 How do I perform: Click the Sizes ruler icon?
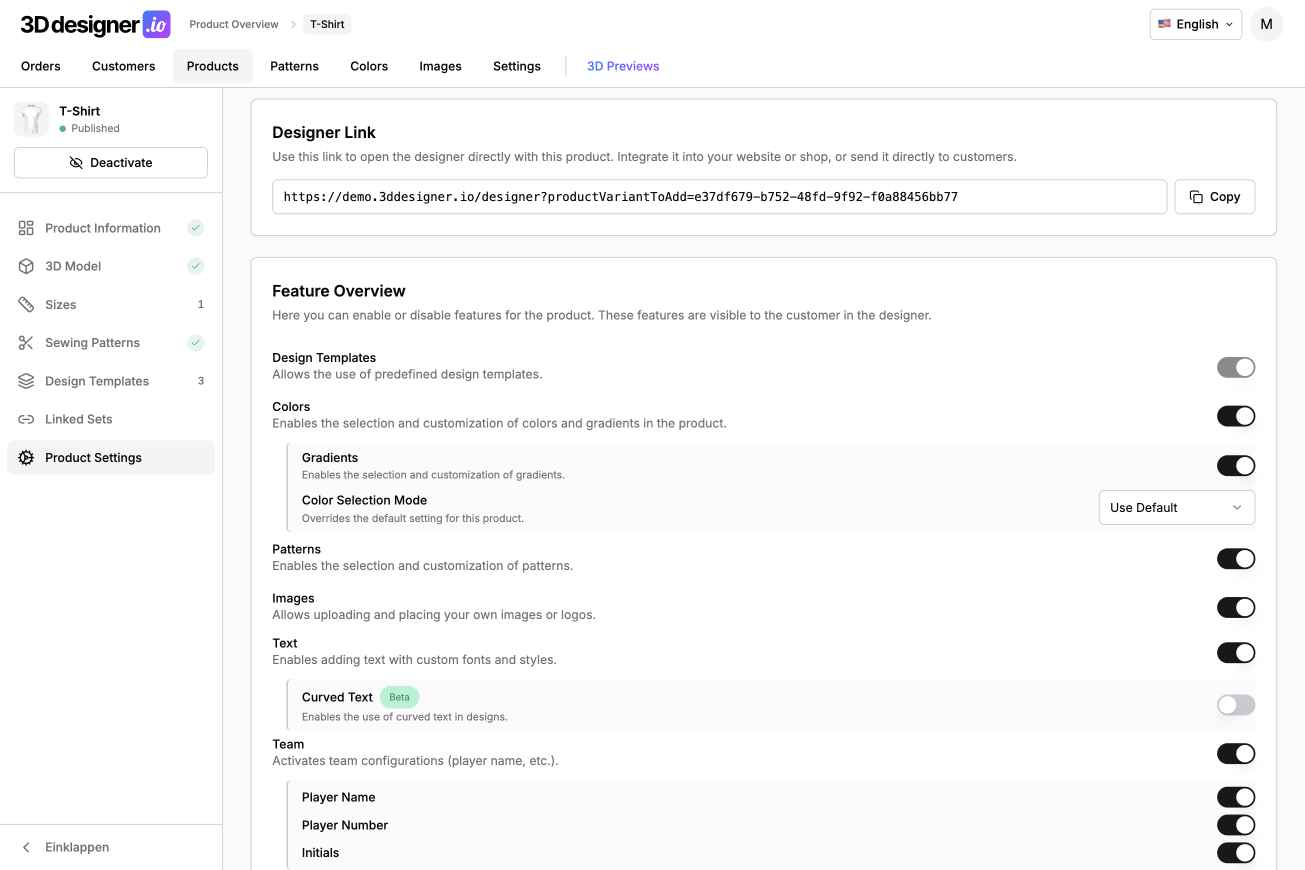(26, 304)
